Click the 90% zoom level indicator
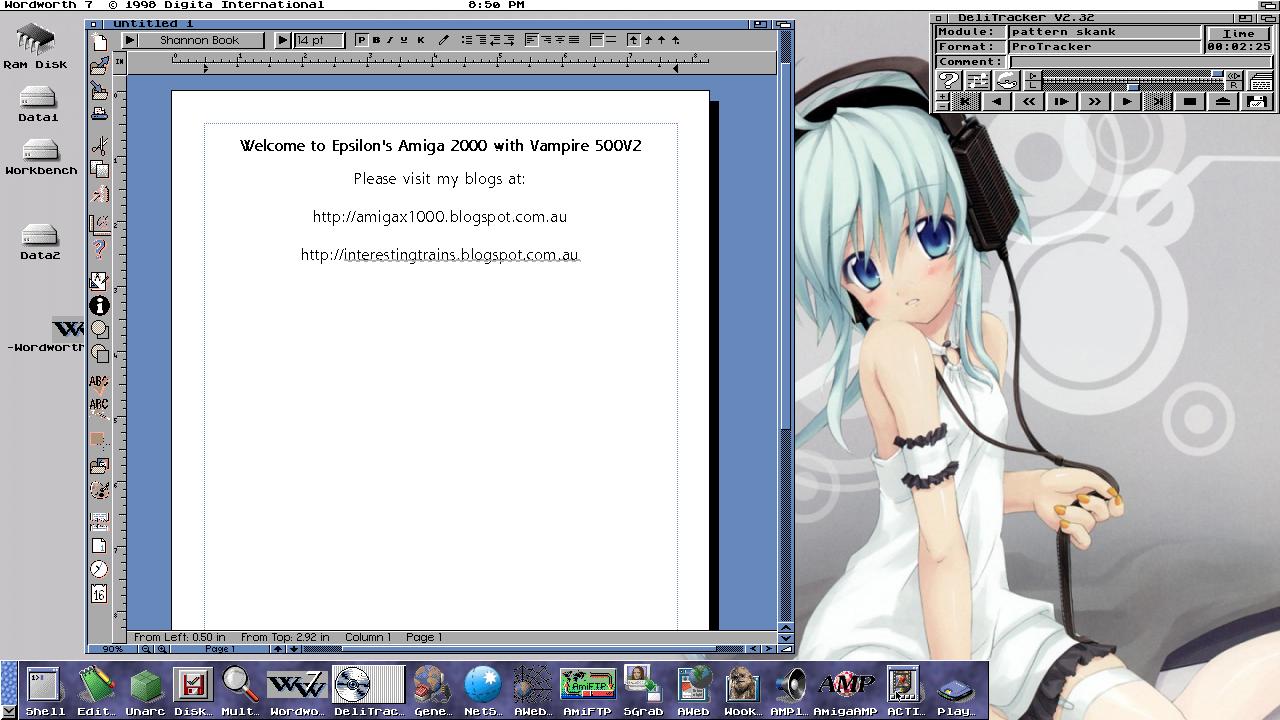This screenshot has width=1280, height=720. coord(112,649)
